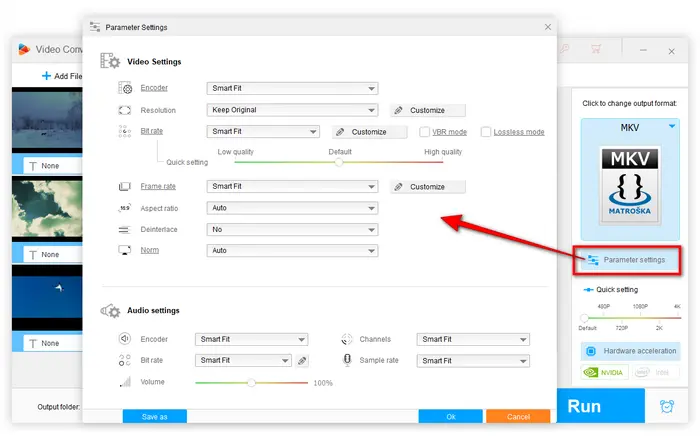
Task: Select the snowy landscape video thumbnail
Action: 47,120
